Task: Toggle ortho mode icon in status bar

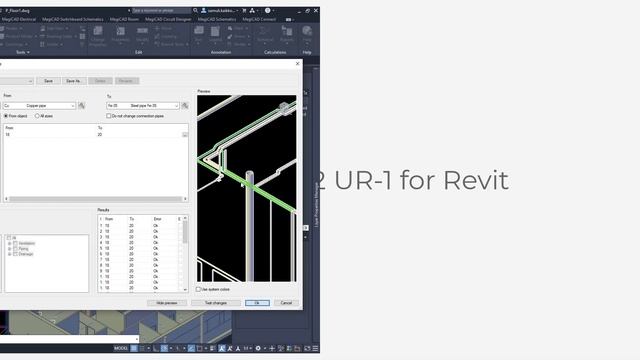Action: [156, 348]
